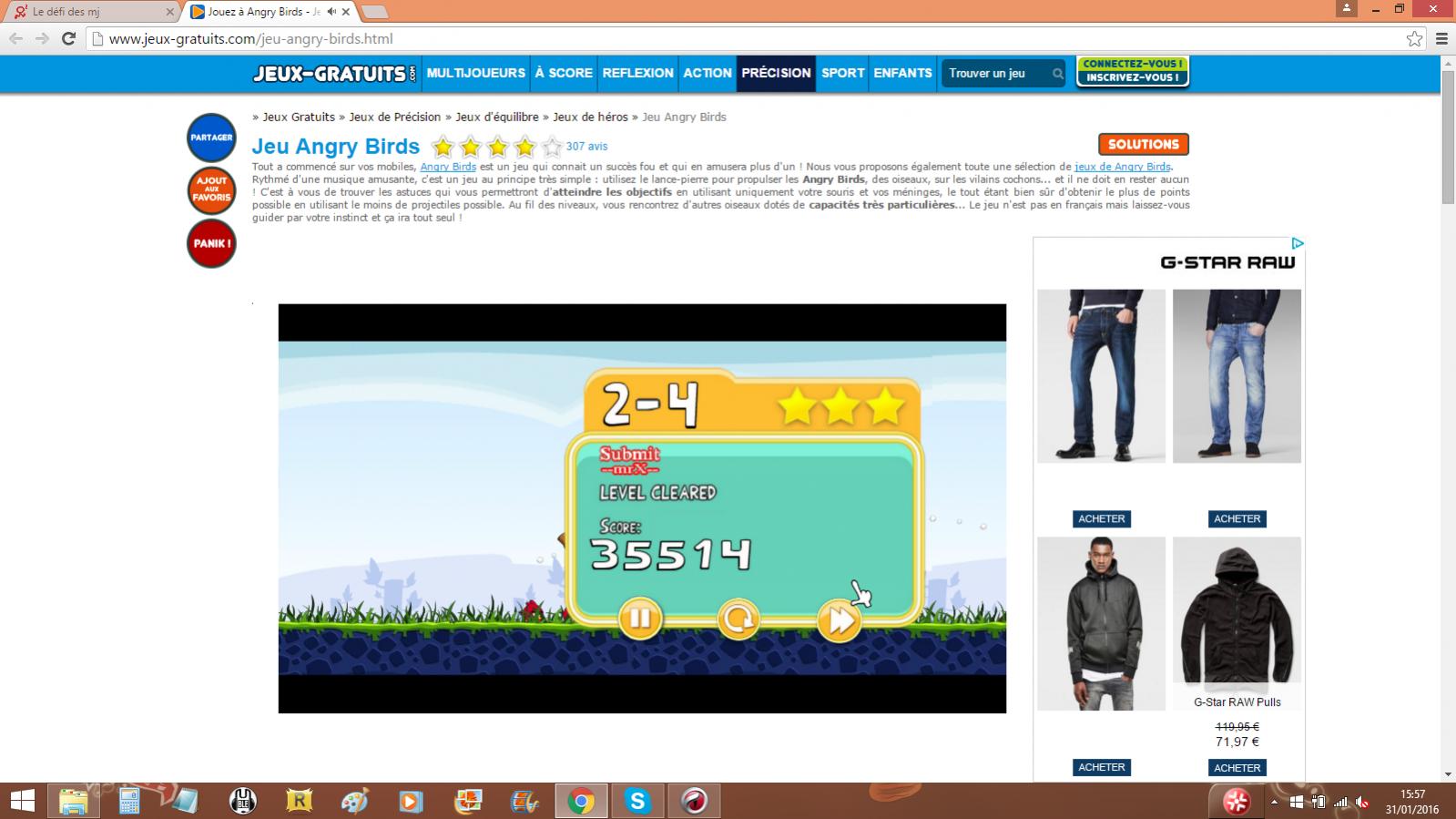This screenshot has height=819, width=1456.
Task: Click the blue Partager round button
Action: [x=211, y=138]
